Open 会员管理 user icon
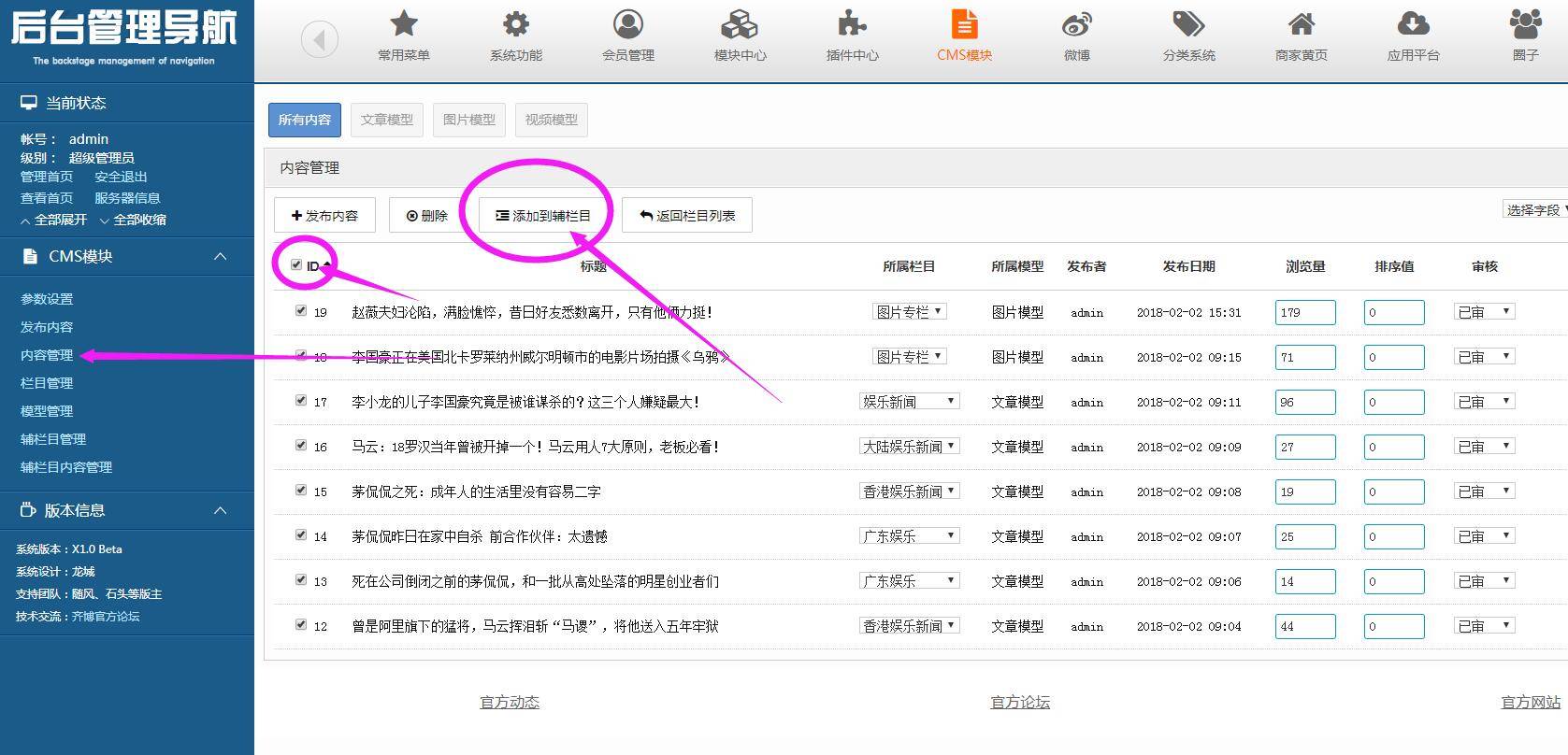This screenshot has height=755, width=1568. [628, 24]
